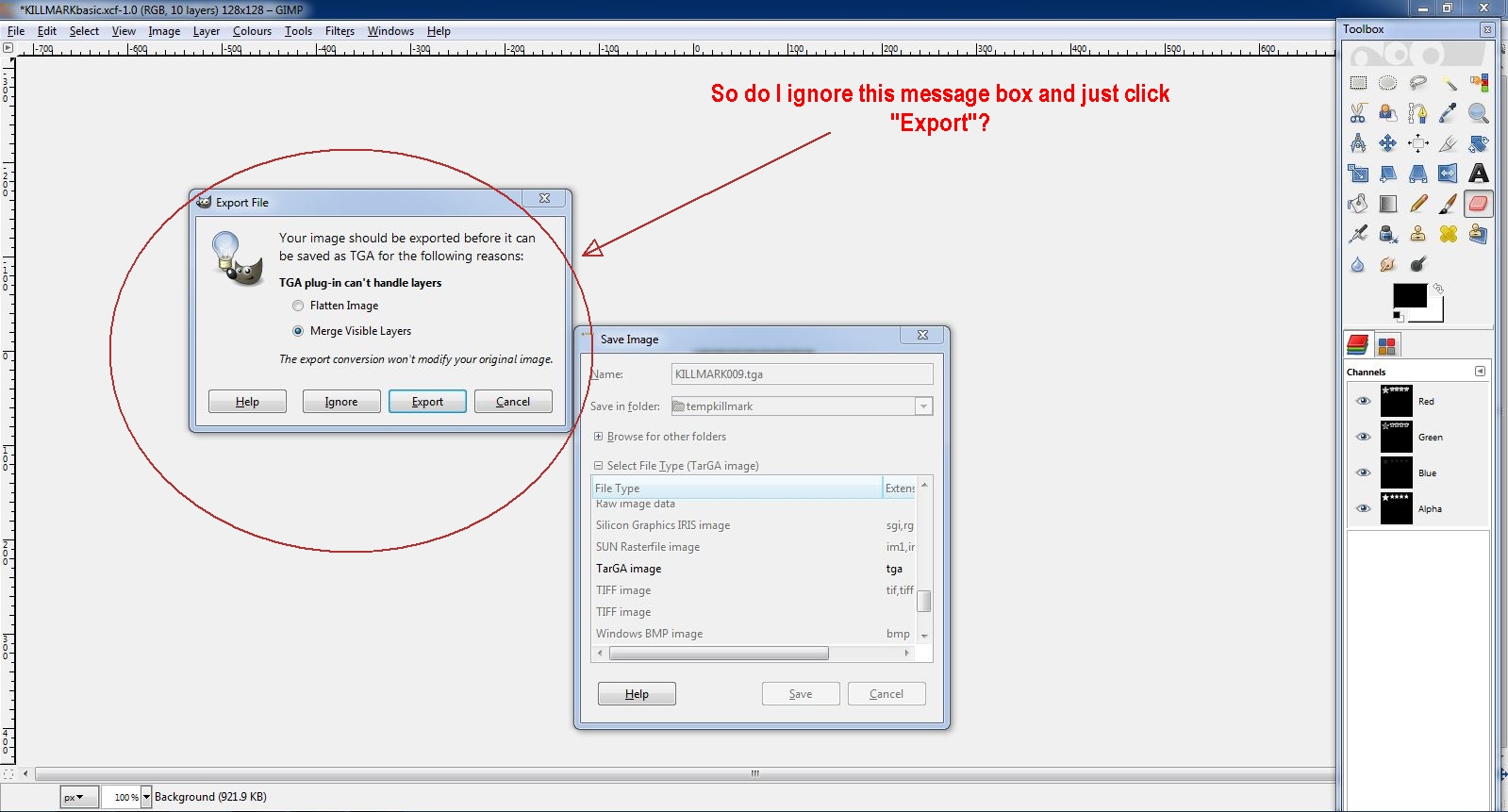Select the Color Picker eyedropper tool
Image resolution: width=1508 pixels, height=812 pixels.
point(1449,113)
